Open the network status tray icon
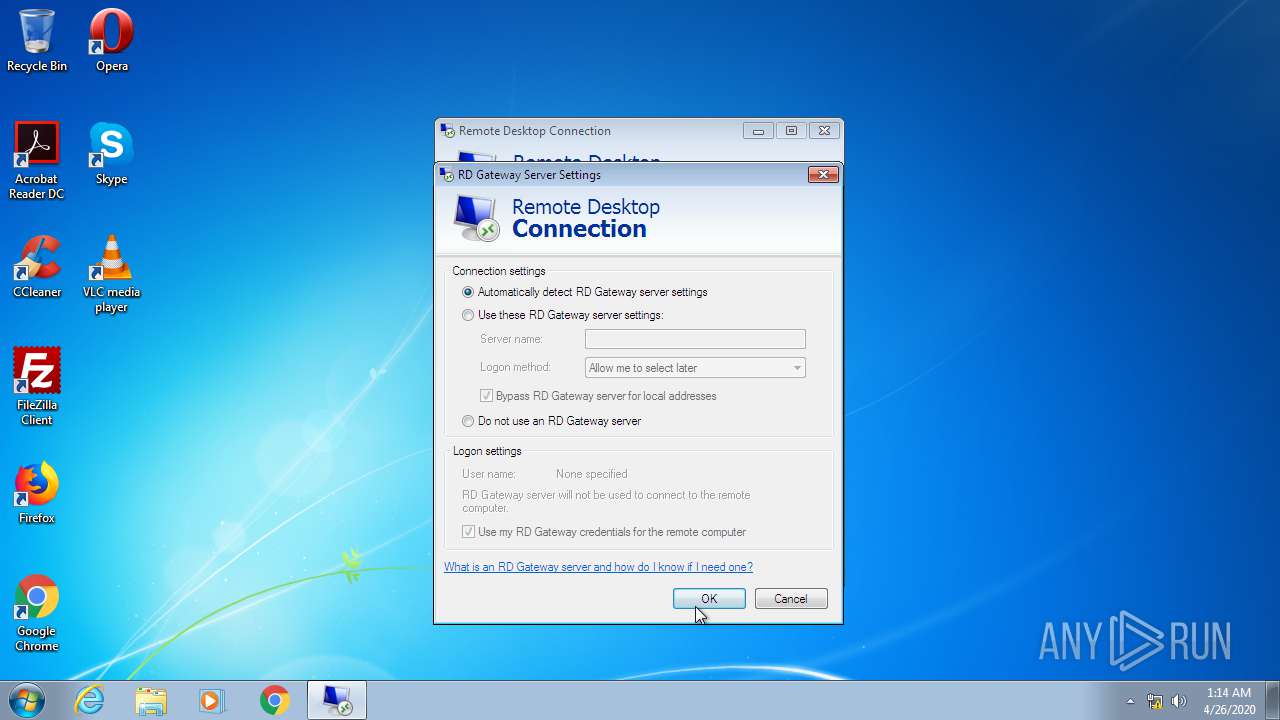Viewport: 1280px width, 720px height. point(1155,701)
